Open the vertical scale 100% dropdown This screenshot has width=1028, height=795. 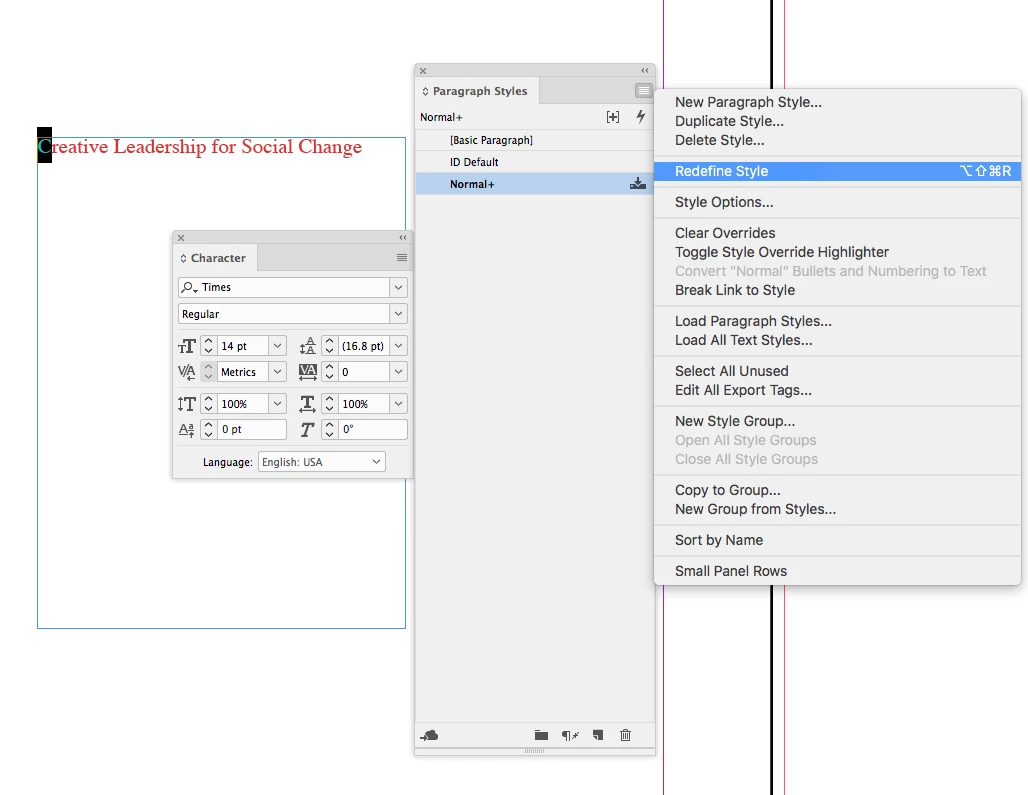[277, 404]
